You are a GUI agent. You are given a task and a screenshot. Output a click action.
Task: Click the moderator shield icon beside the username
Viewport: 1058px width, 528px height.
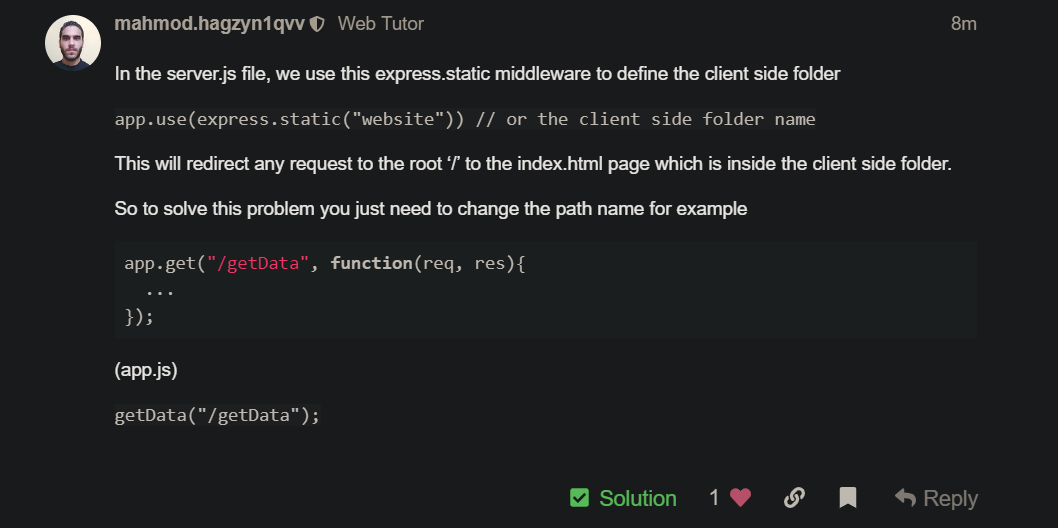pos(317,24)
